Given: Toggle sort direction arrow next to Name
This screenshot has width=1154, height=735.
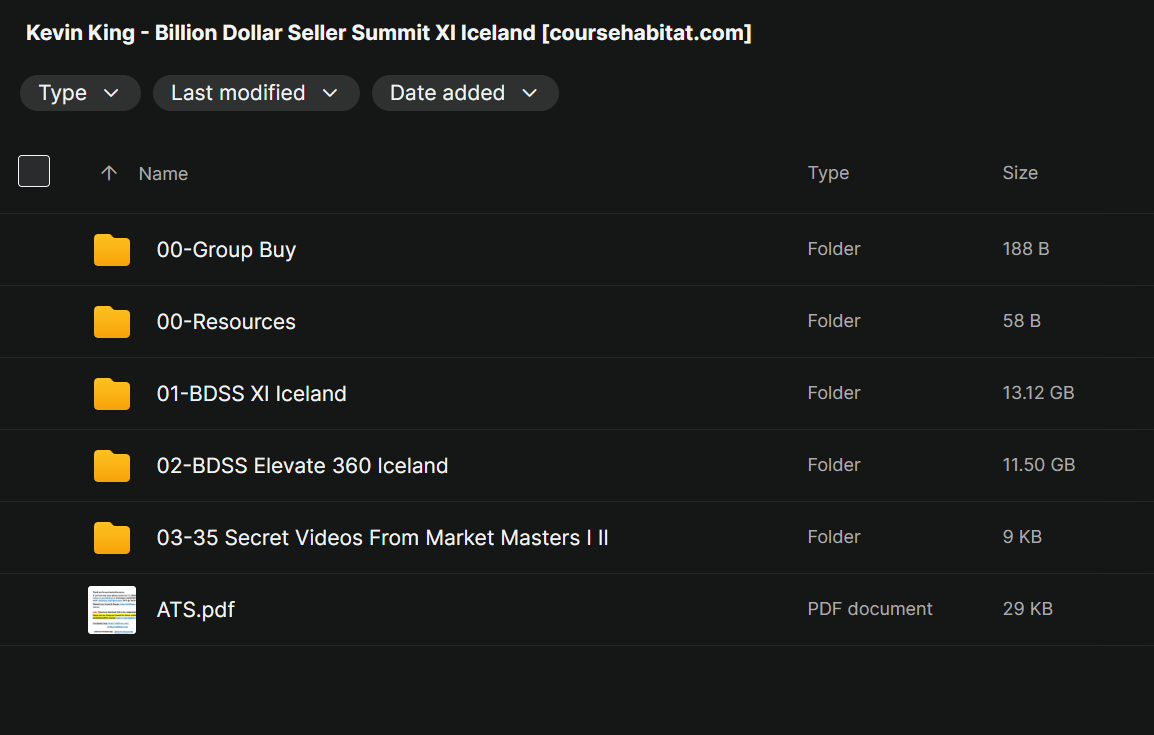Looking at the screenshot, I should [x=109, y=173].
